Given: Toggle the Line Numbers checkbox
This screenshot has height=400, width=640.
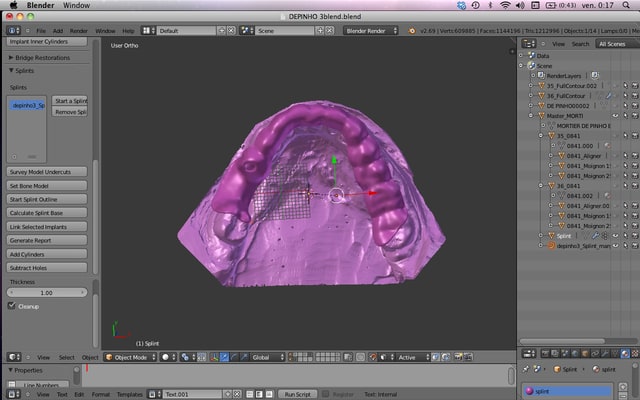Looking at the screenshot, I should 12,384.
